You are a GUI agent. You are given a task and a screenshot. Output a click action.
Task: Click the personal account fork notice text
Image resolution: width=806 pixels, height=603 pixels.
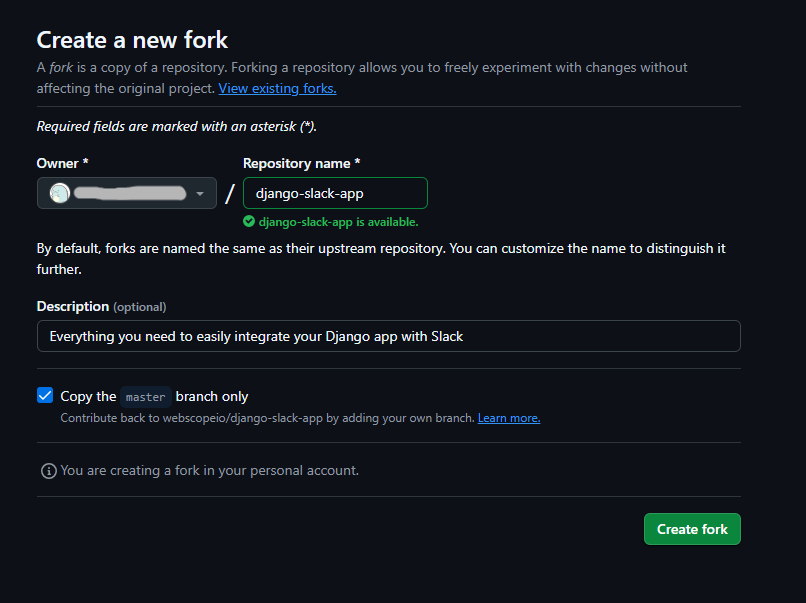(209, 470)
